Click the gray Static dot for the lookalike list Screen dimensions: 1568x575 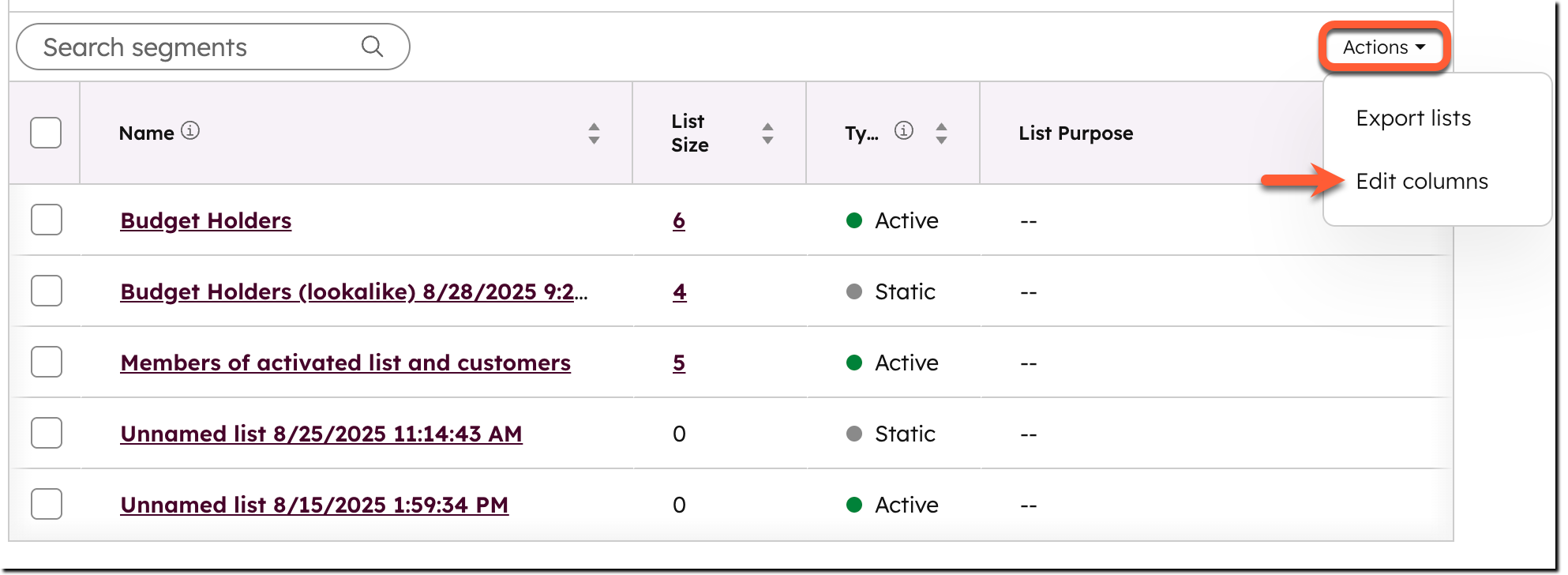[853, 291]
